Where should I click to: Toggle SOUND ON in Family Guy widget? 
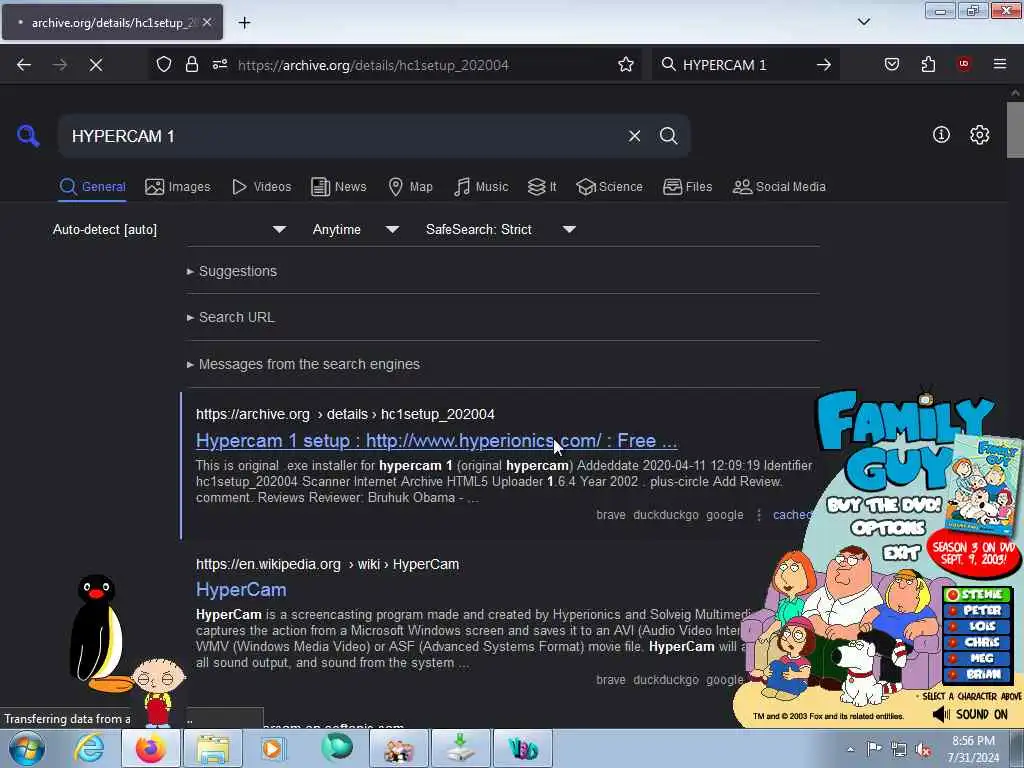click(970, 714)
